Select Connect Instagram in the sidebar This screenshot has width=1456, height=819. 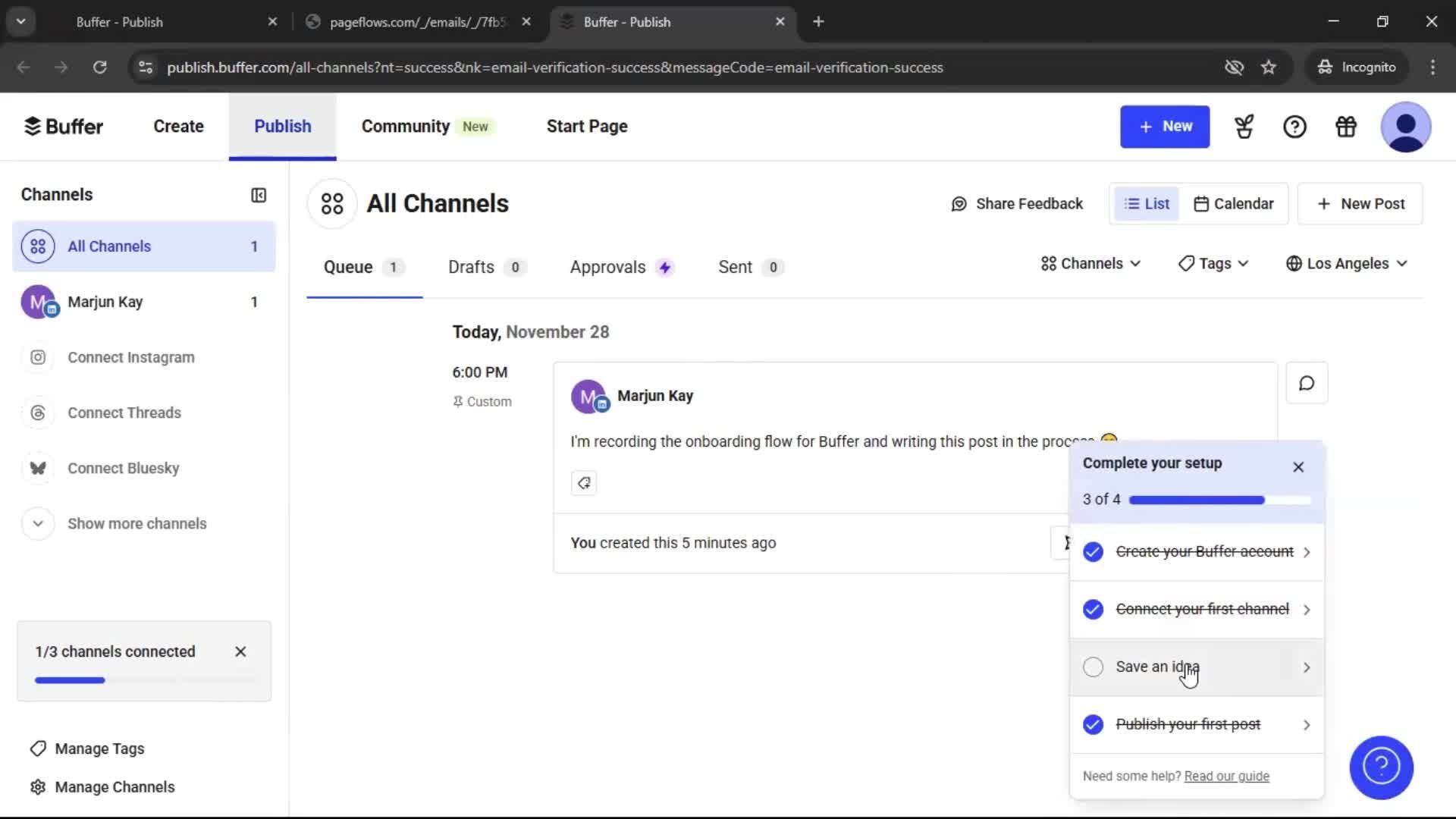(130, 357)
